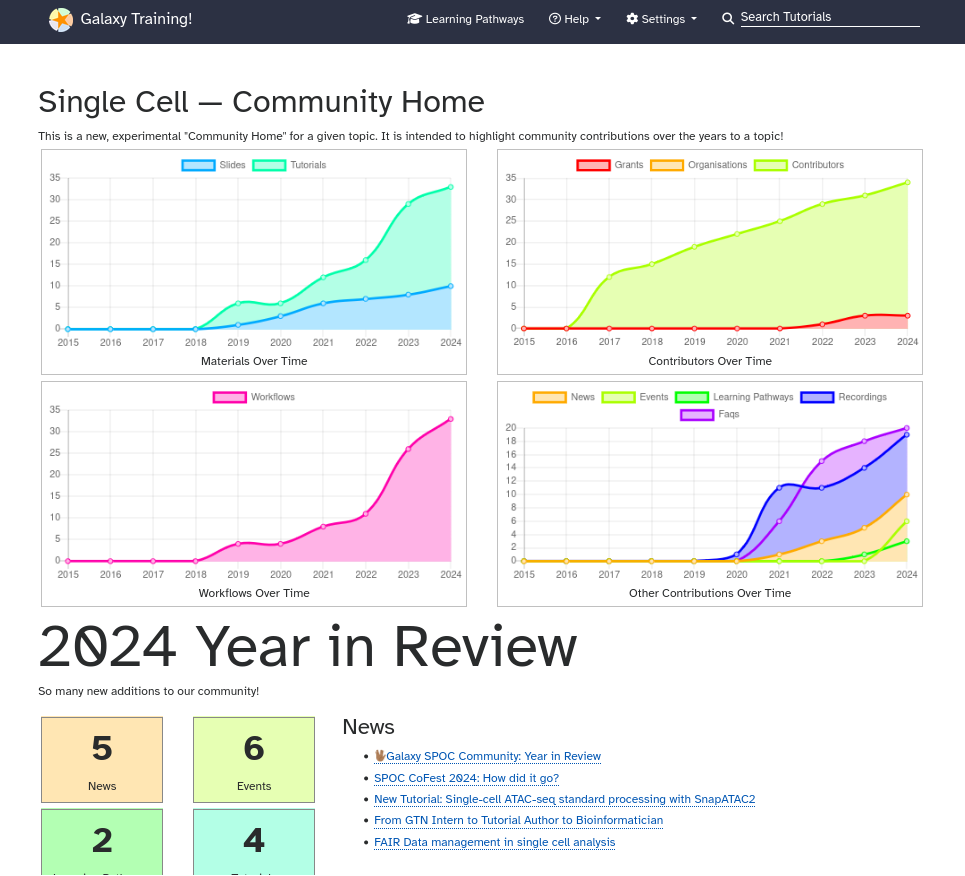Click the Workflows Over Time axis title

pyautogui.click(x=254, y=593)
